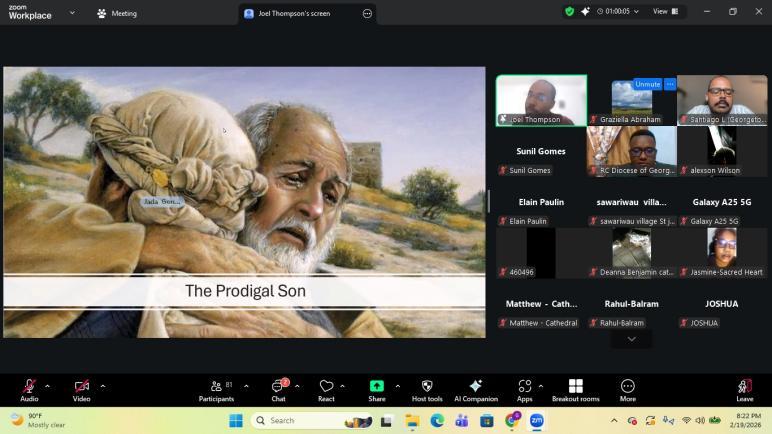The height and width of the screenshot is (434, 772).
Task: Open the Chat panel
Action: 279,390
